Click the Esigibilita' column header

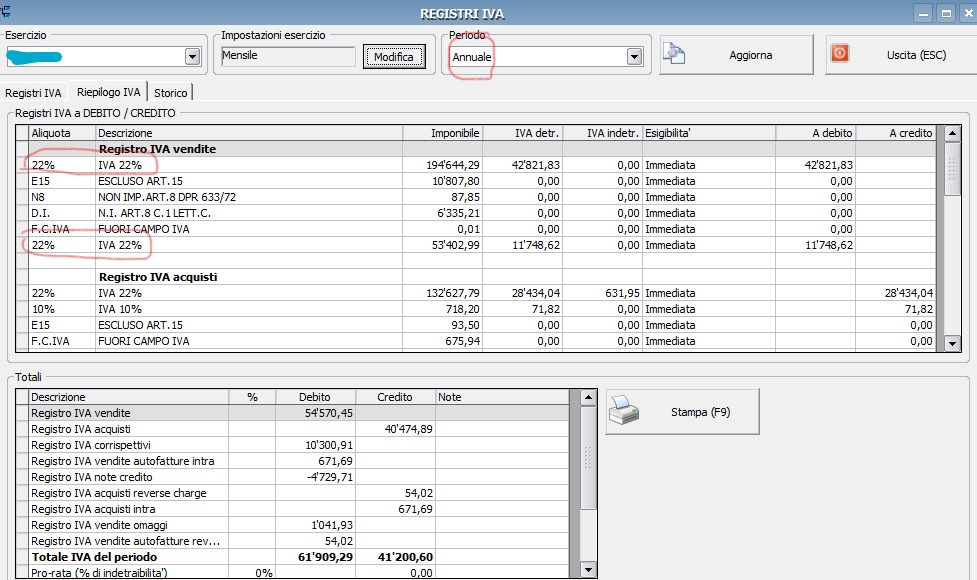point(709,133)
